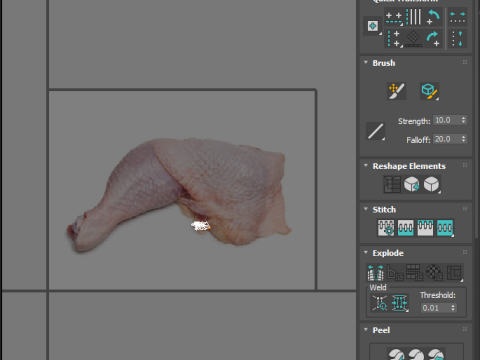This screenshot has width=480, height=360.
Task: Click Stitch to Average icon
Action: click(406, 228)
